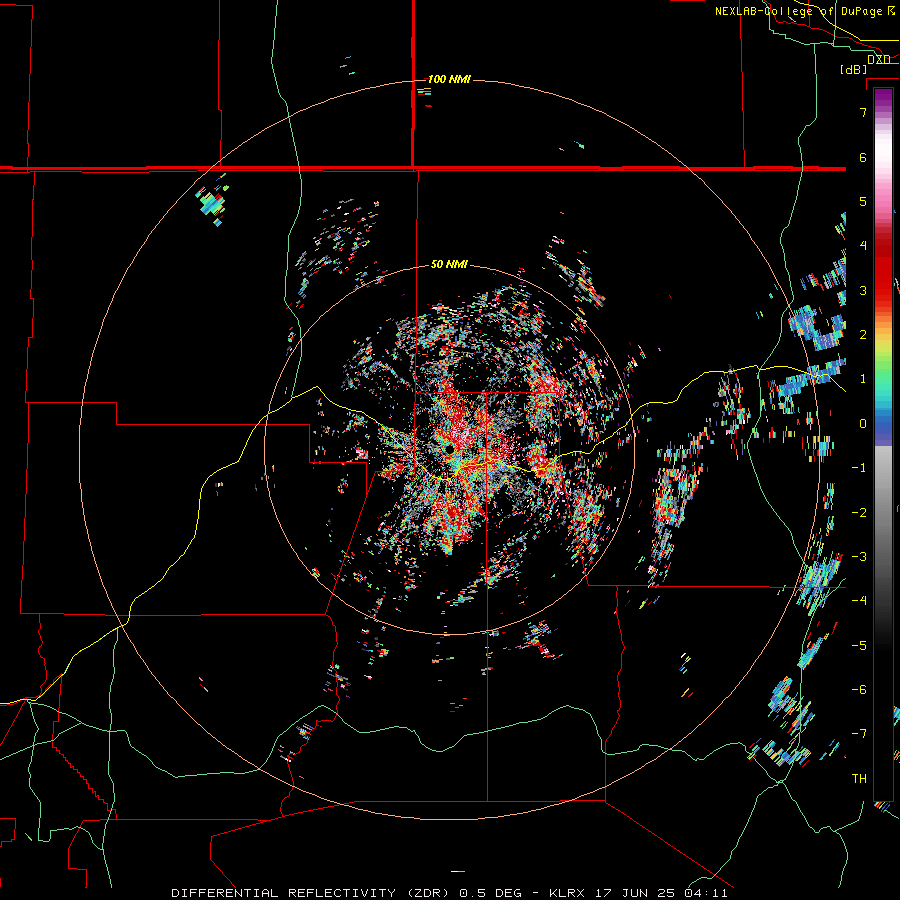Click the -2 value on the dB scale
This screenshot has width=900, height=900.
pos(859,513)
